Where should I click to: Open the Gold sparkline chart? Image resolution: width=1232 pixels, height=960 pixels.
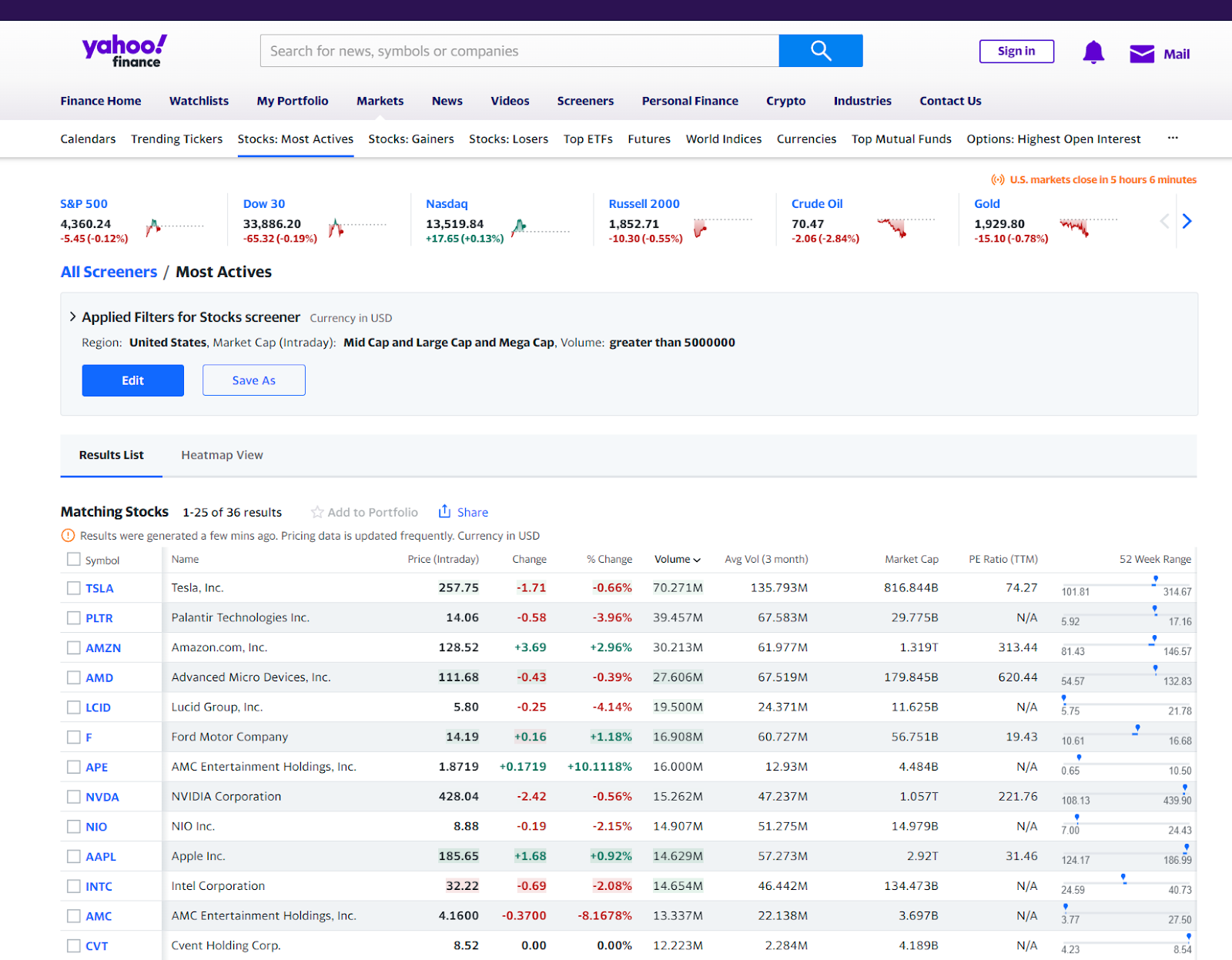pos(1089,227)
